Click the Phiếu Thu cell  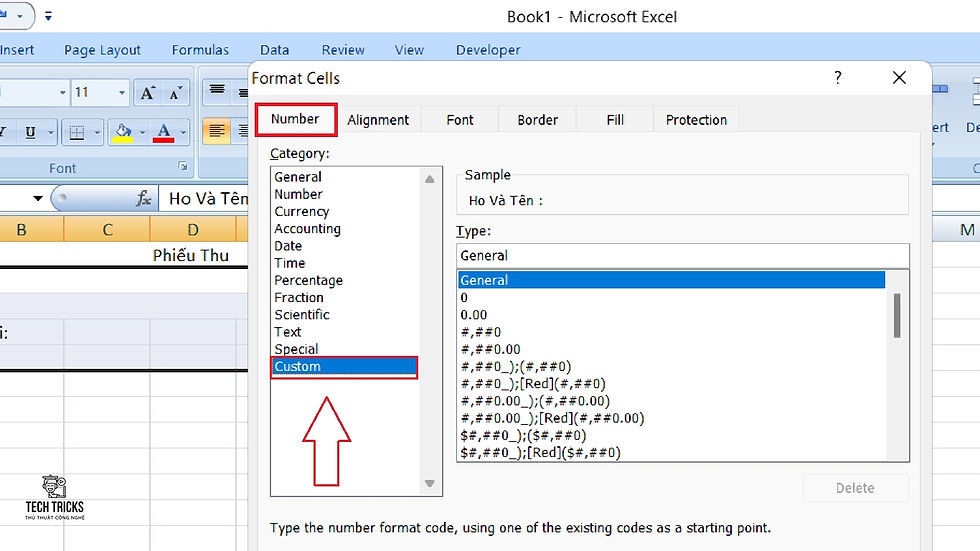point(191,255)
